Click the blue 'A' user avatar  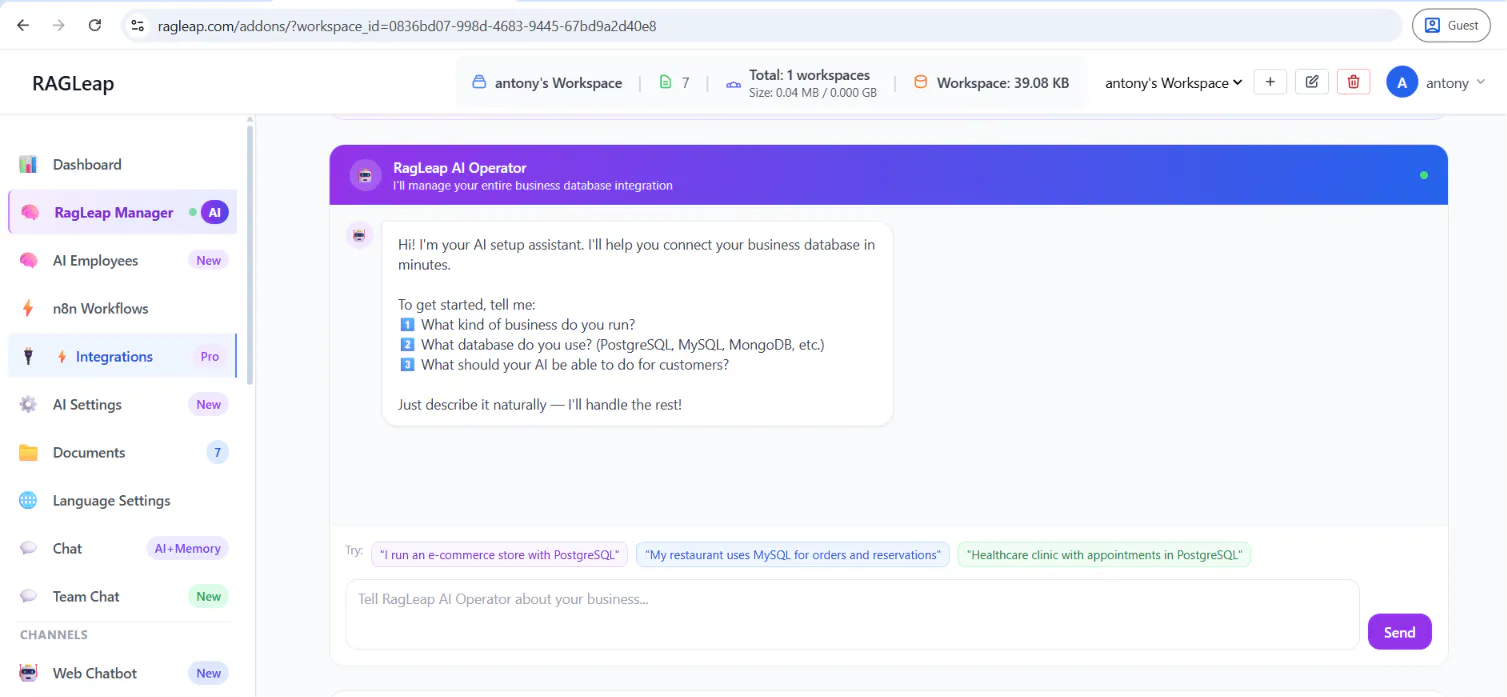(1402, 83)
